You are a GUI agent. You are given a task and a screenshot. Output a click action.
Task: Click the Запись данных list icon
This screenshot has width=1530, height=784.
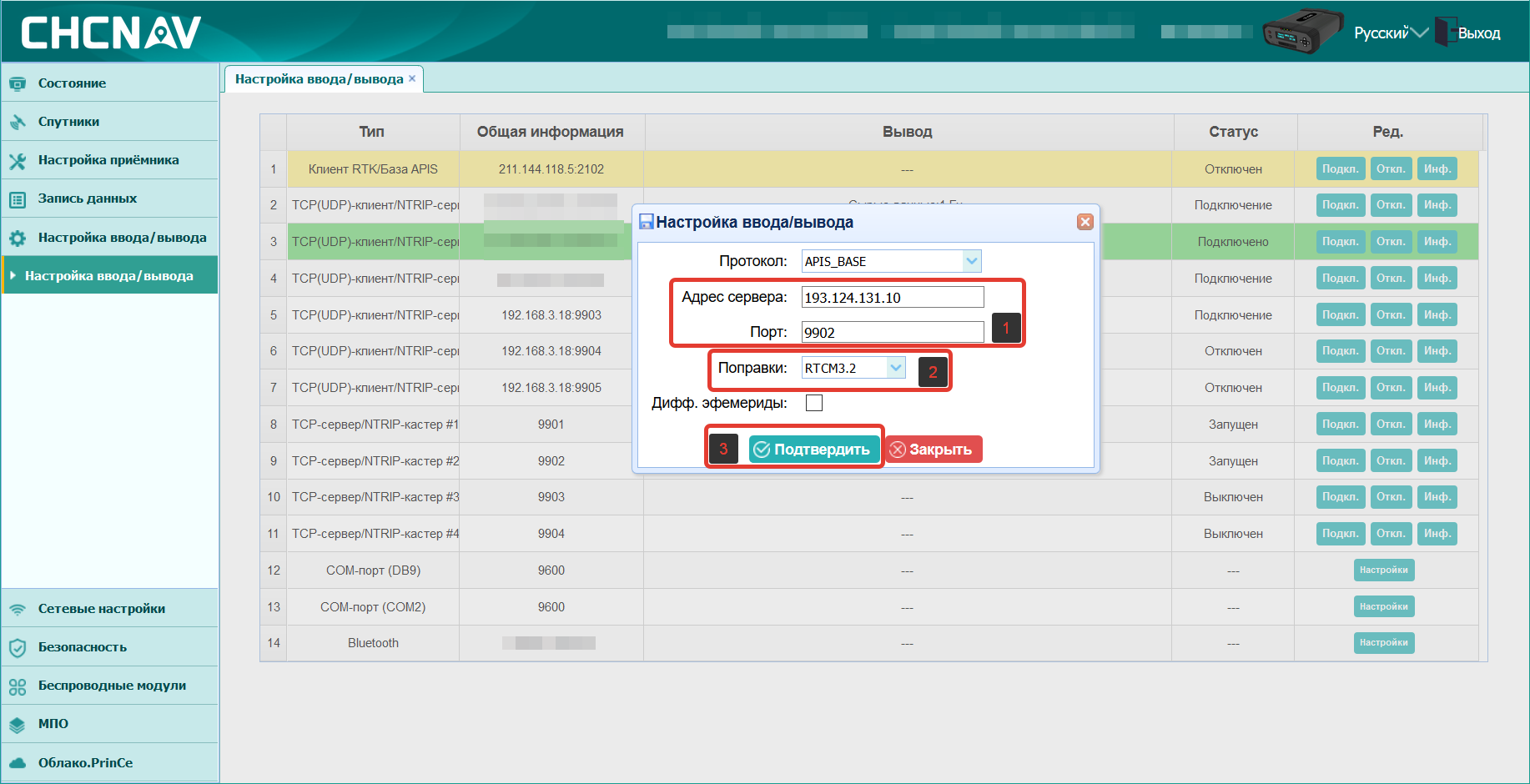pyautogui.click(x=18, y=199)
